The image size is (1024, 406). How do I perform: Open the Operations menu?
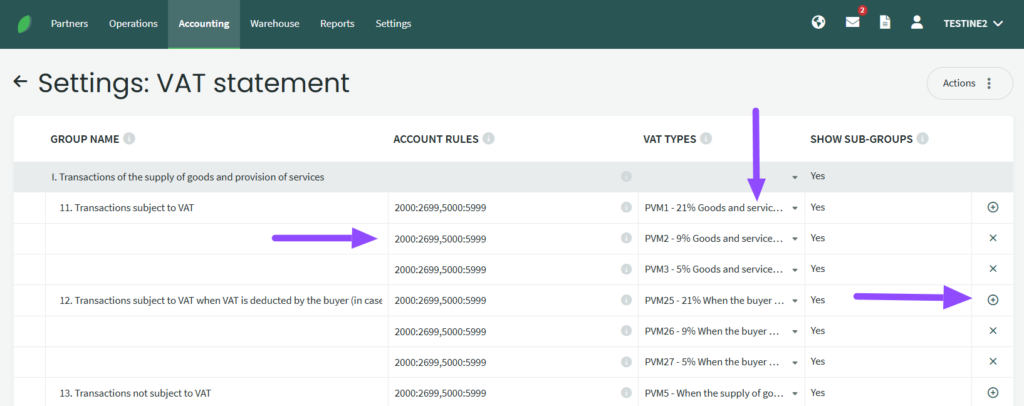coord(133,23)
